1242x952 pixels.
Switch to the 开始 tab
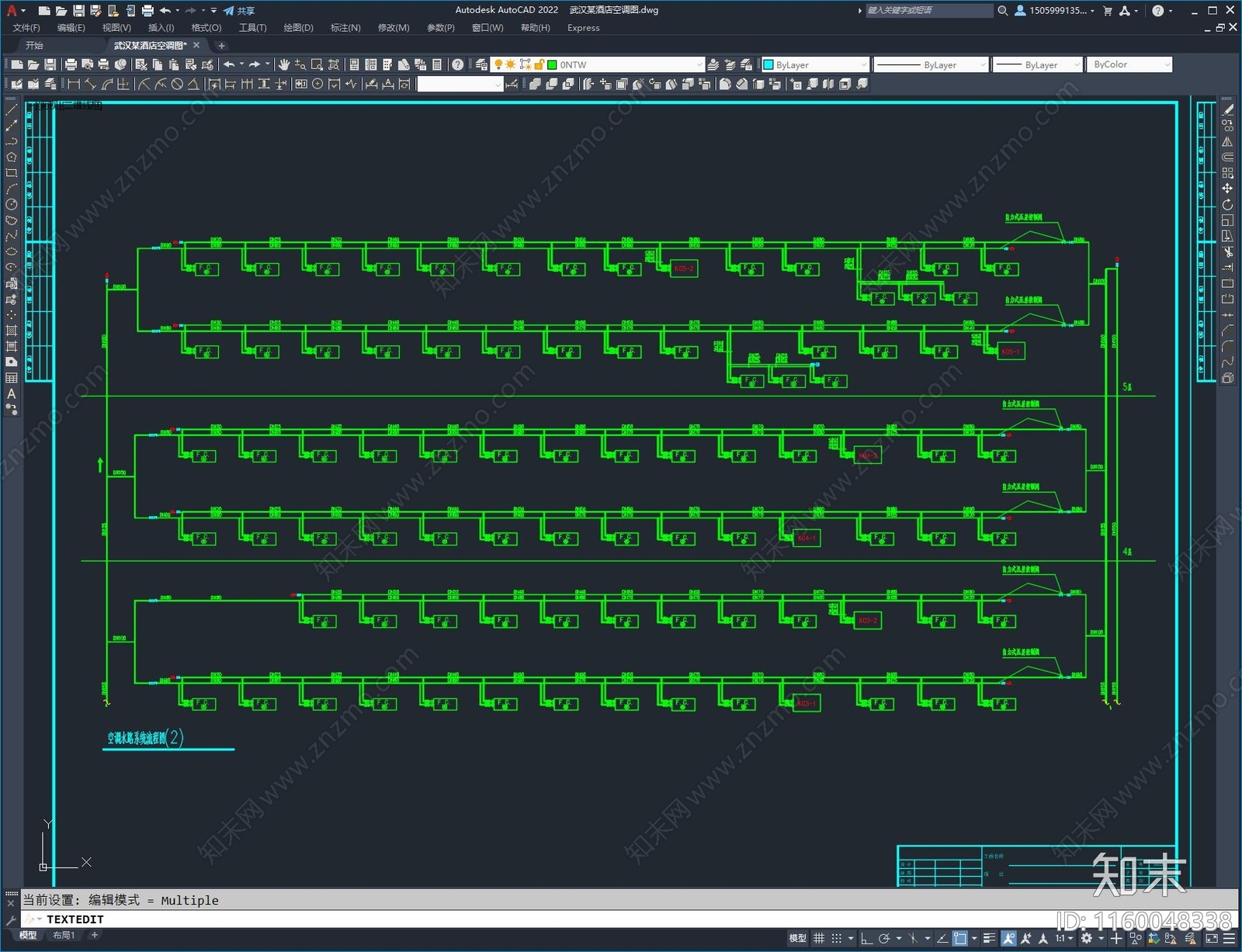tap(34, 45)
